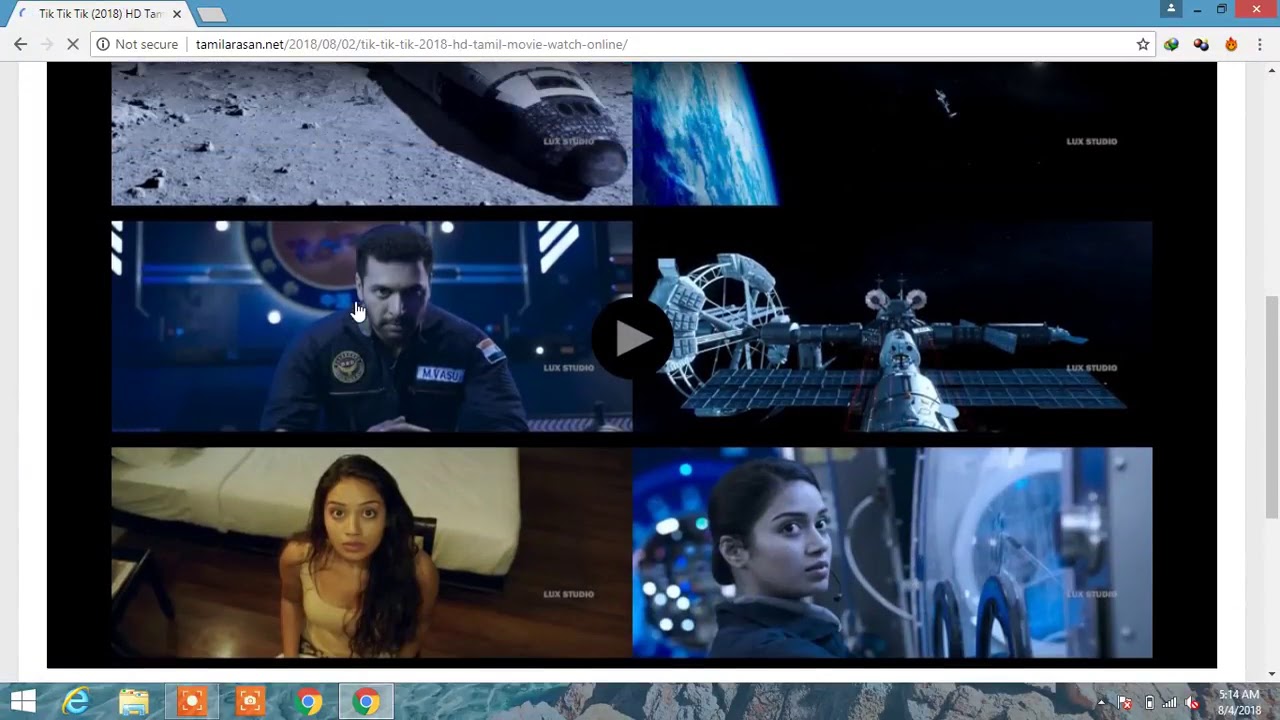1280x720 pixels.
Task: Open first orange screen recorder taskbar icon
Action: [192, 702]
